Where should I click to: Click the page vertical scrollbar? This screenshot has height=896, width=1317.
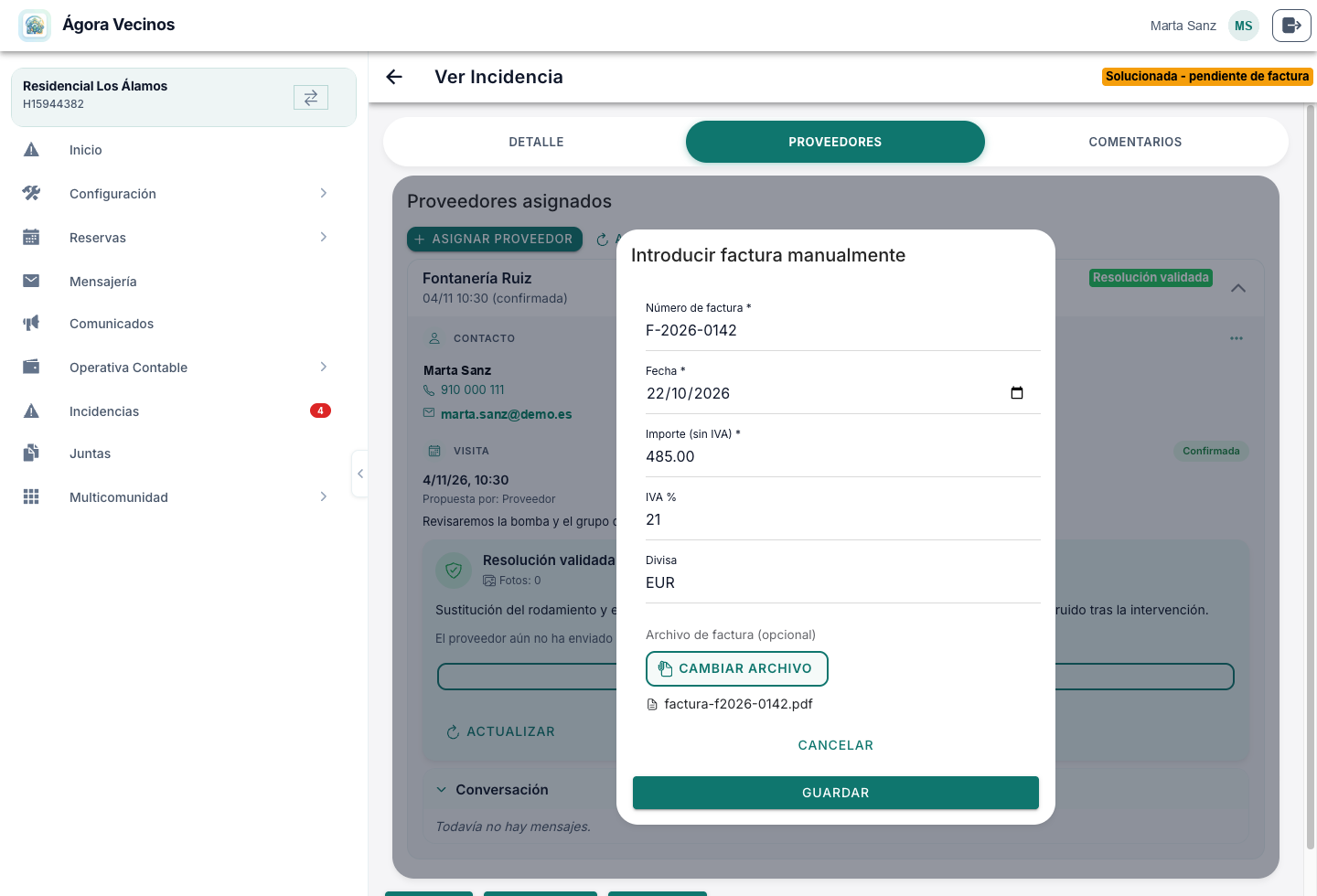(1310, 475)
